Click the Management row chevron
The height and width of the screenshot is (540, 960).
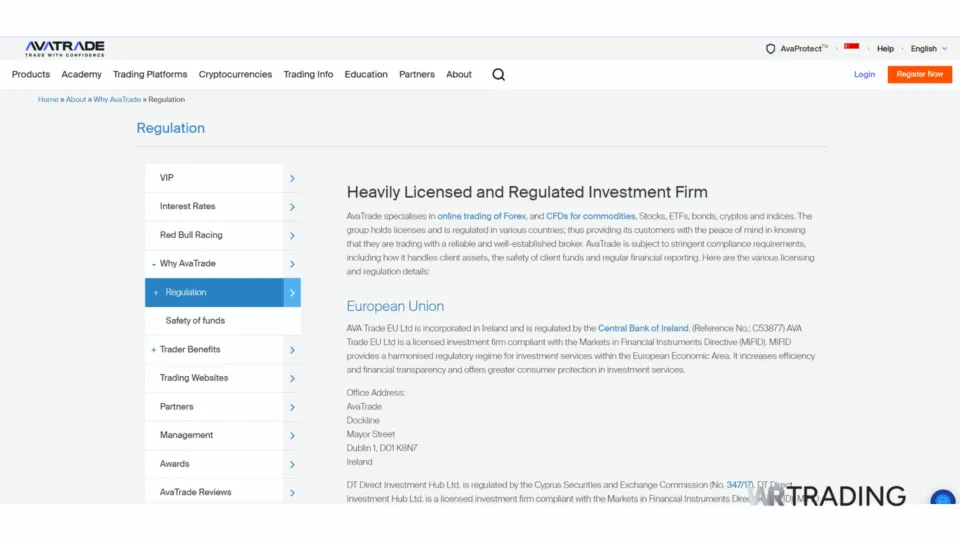coord(292,435)
